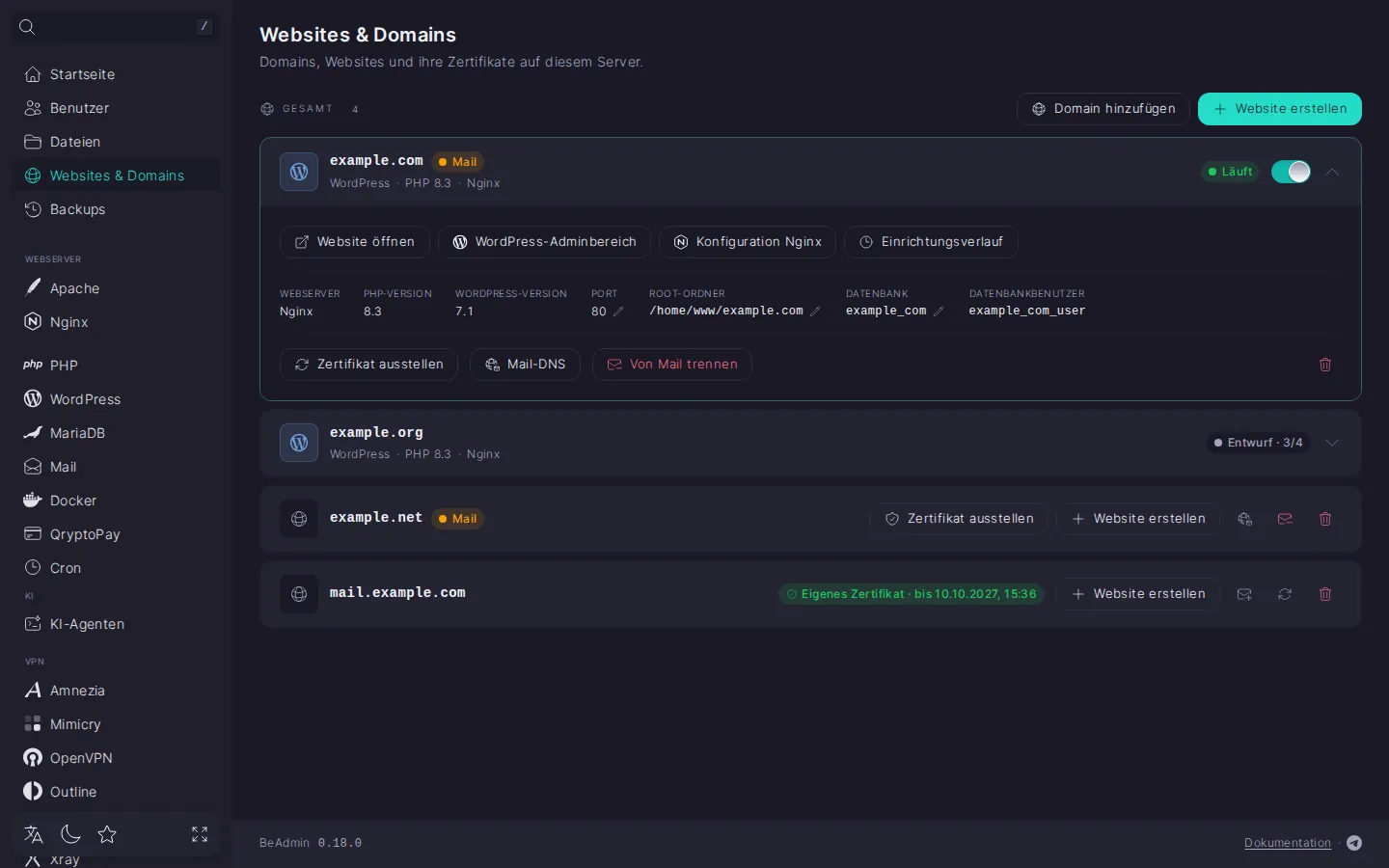The height and width of the screenshot is (868, 1389).
Task: Open MariaDB in the sidebar
Action: coord(116,433)
